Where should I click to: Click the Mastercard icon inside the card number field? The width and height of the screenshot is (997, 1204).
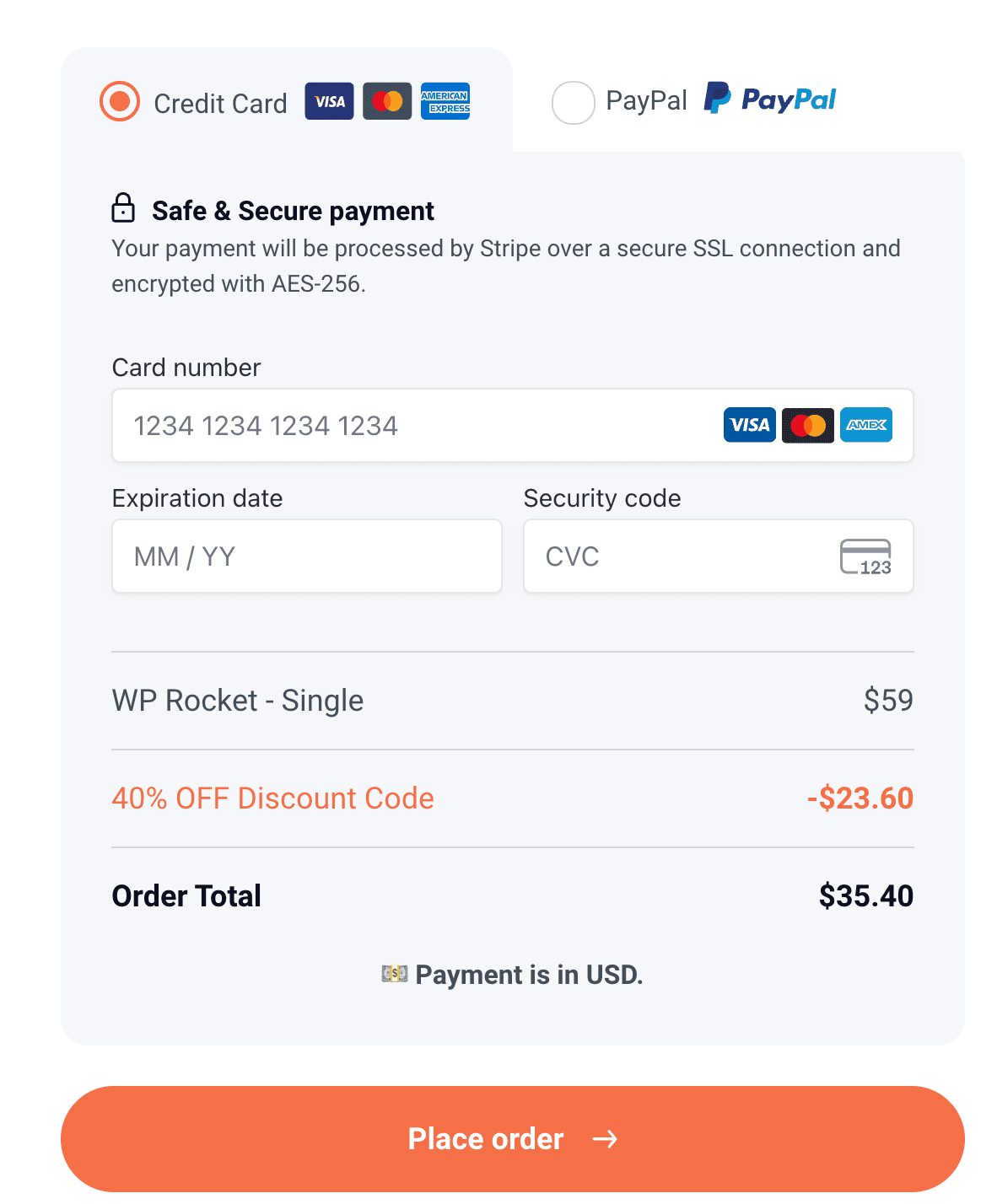tap(807, 425)
